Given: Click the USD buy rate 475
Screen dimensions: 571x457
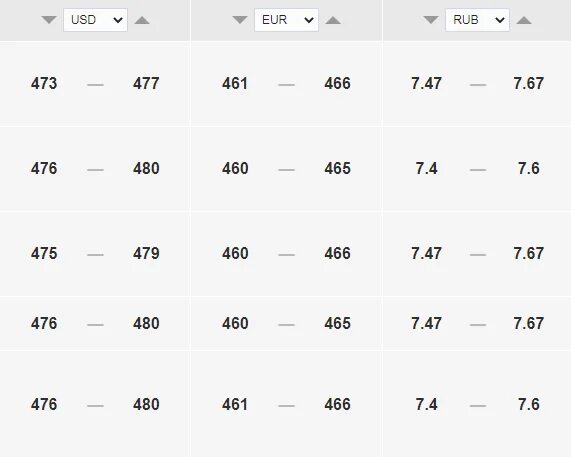Looking at the screenshot, I should [44, 253].
